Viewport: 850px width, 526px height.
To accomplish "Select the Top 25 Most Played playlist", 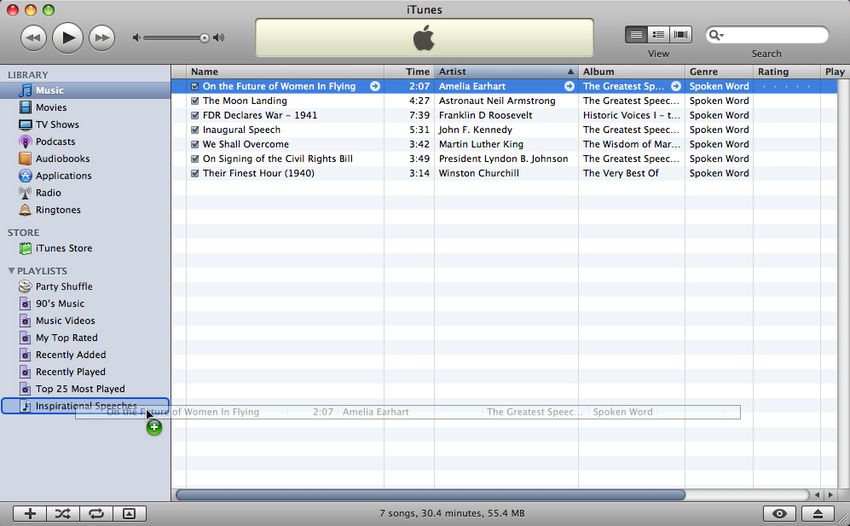I will [x=85, y=389].
